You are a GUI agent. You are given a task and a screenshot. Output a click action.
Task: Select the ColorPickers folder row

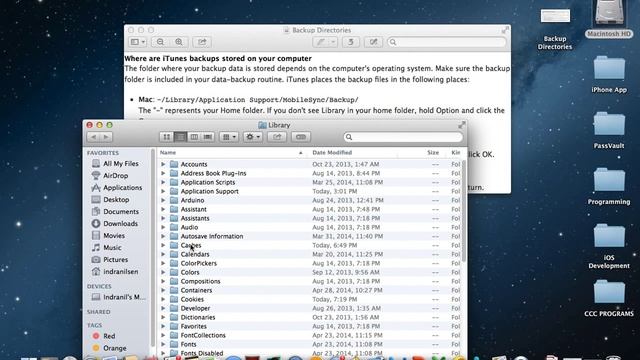[x=310, y=263]
